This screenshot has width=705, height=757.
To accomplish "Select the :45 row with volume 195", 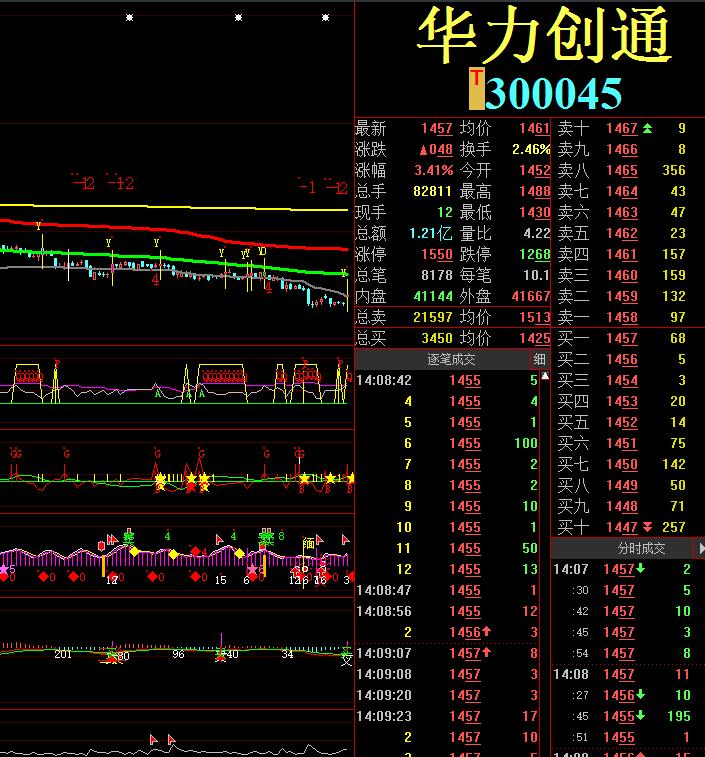I will (x=622, y=716).
